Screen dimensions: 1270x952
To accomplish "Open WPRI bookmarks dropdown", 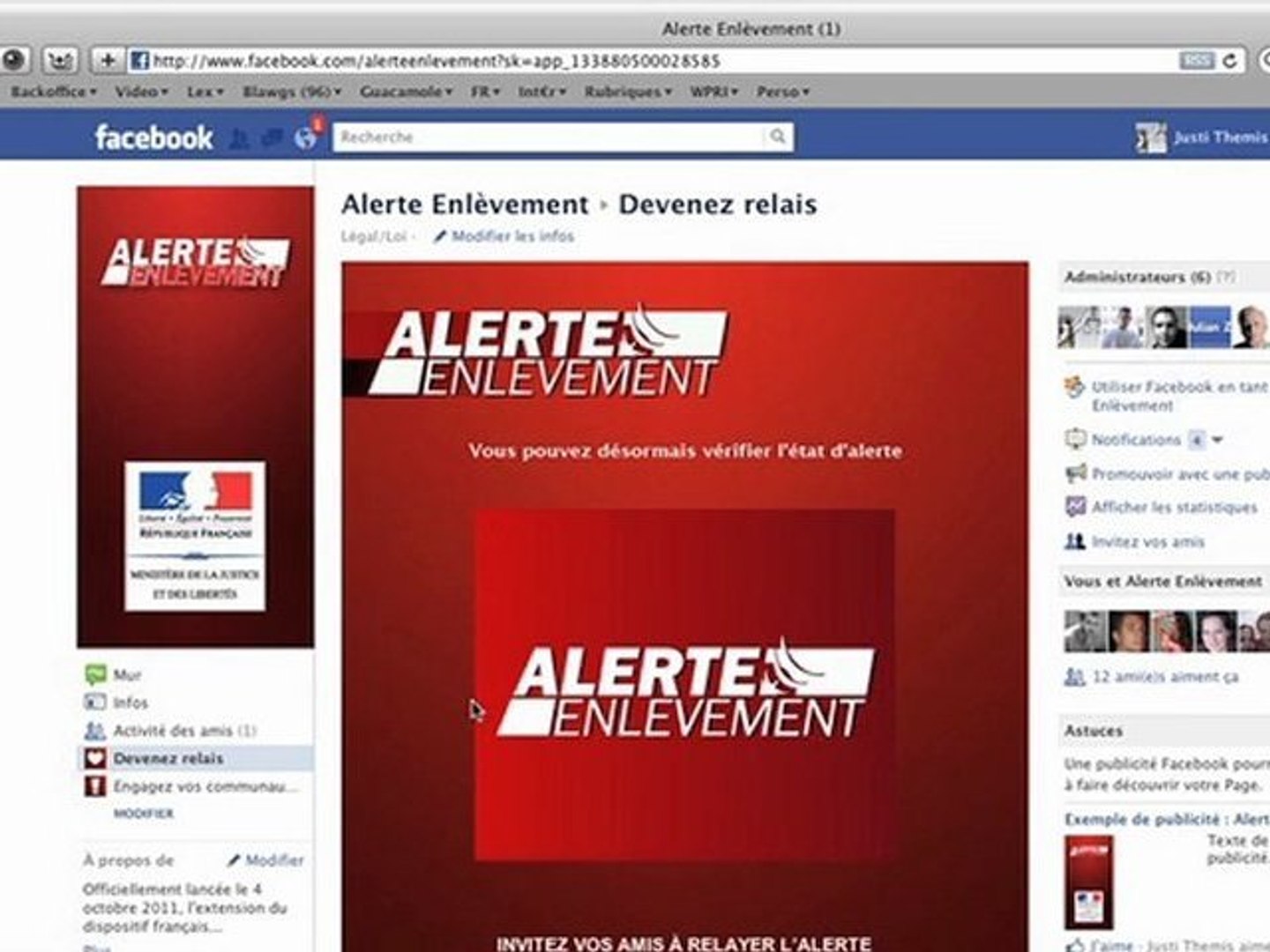I will pos(714,92).
